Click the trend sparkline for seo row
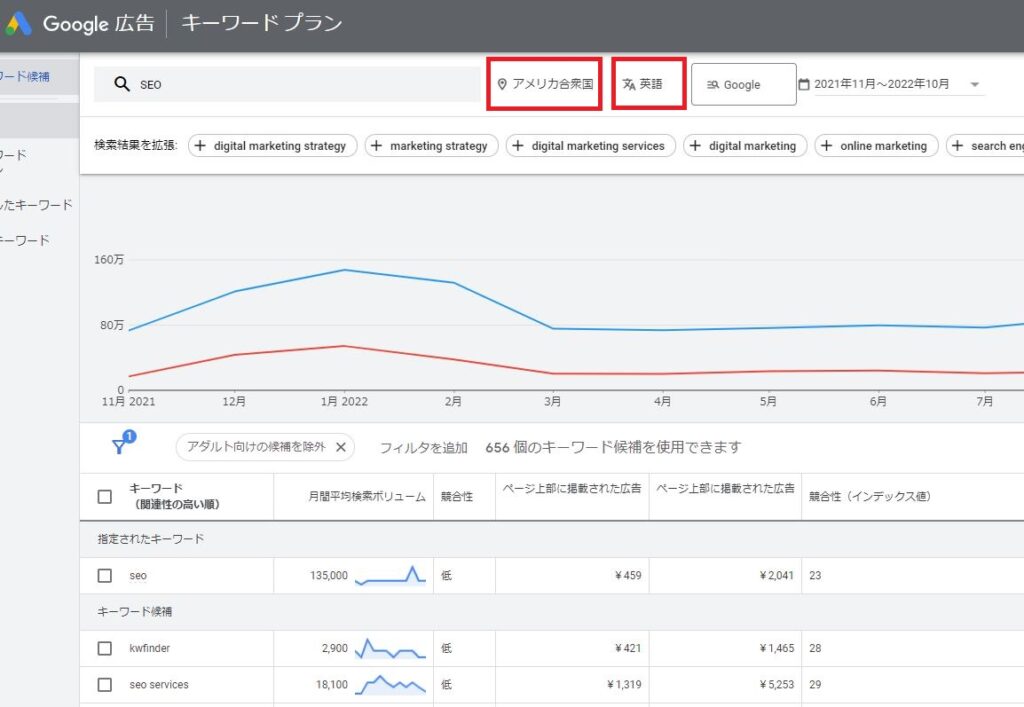Image resolution: width=1024 pixels, height=707 pixels. [390, 575]
